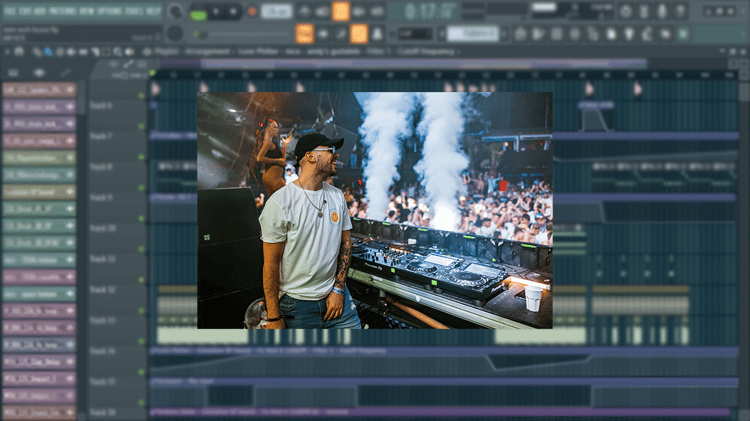Mute Track 14 with its green LED
Viewport: 750px width, 421px height.
[141, 371]
